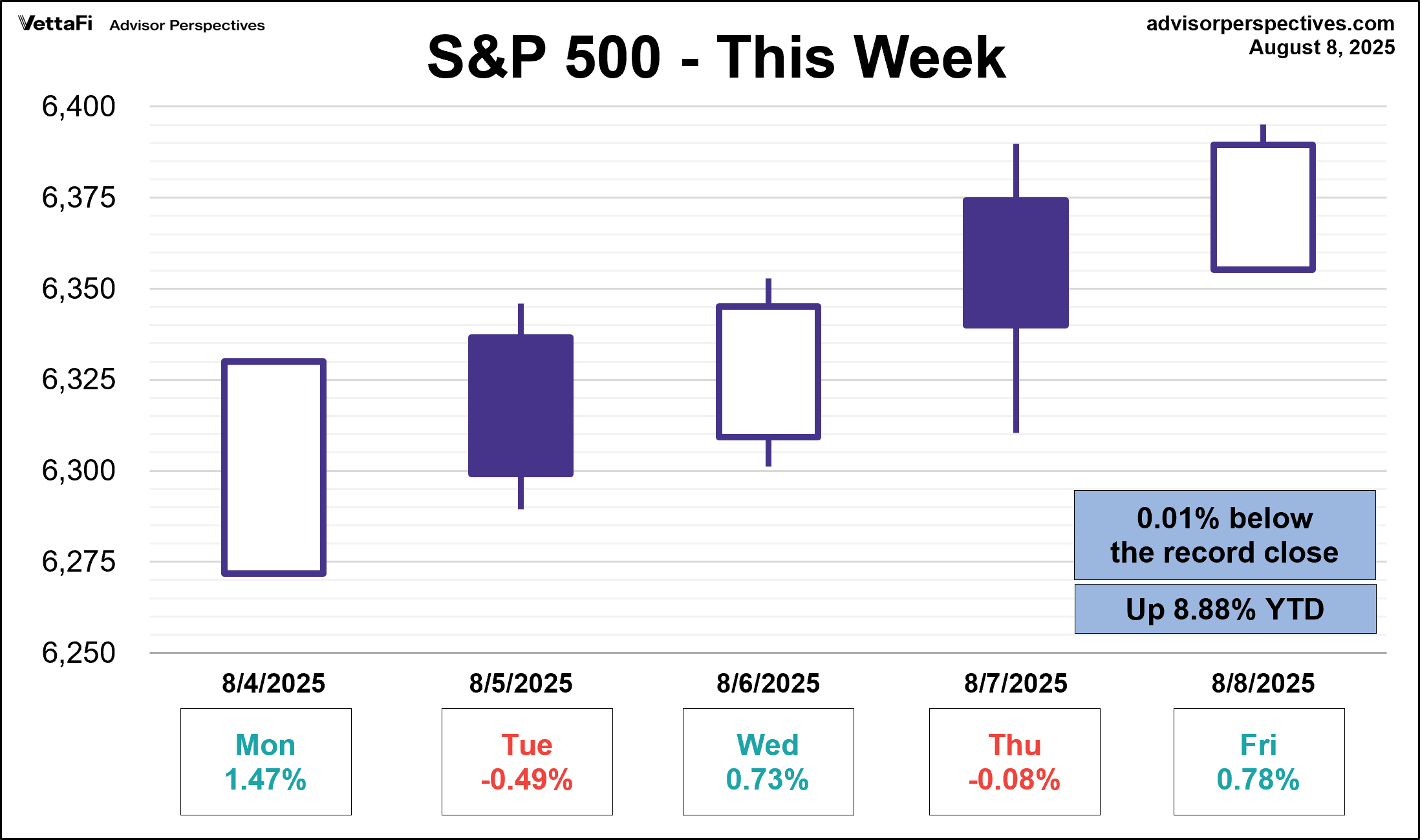The height and width of the screenshot is (840, 1420).
Task: Click the Mon 1.47% box
Action: coord(266,762)
